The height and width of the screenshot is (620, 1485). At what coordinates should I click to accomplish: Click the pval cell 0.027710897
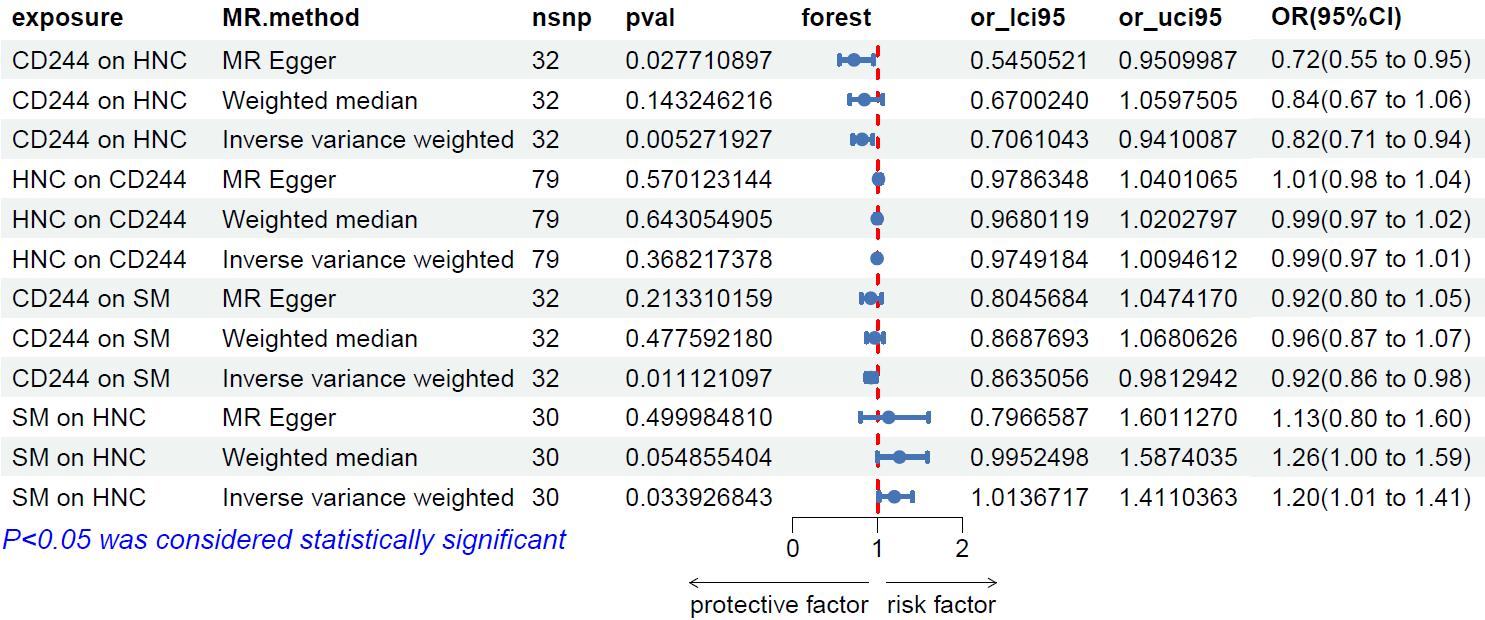pyautogui.click(x=698, y=61)
